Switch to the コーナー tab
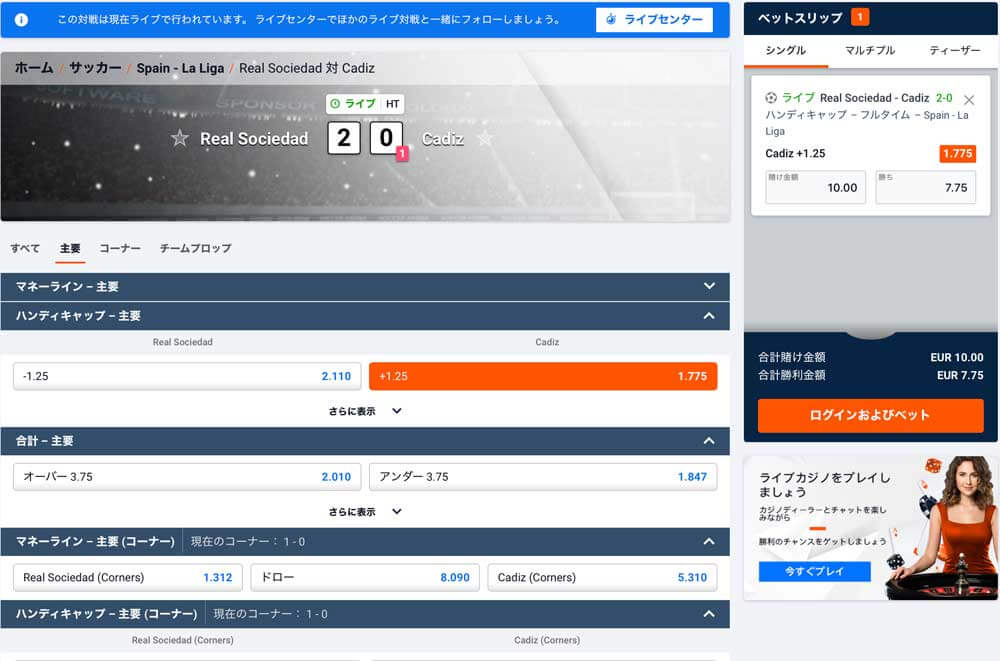This screenshot has width=1000, height=661. (x=120, y=248)
